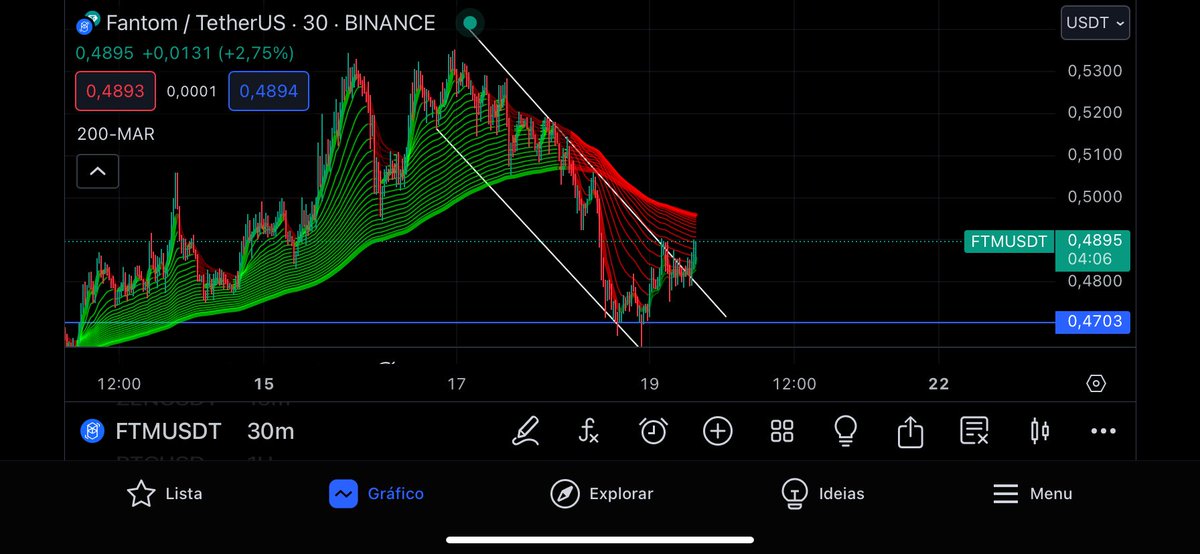Tap the plus circle add icon
1200x554 pixels.
[x=718, y=431]
